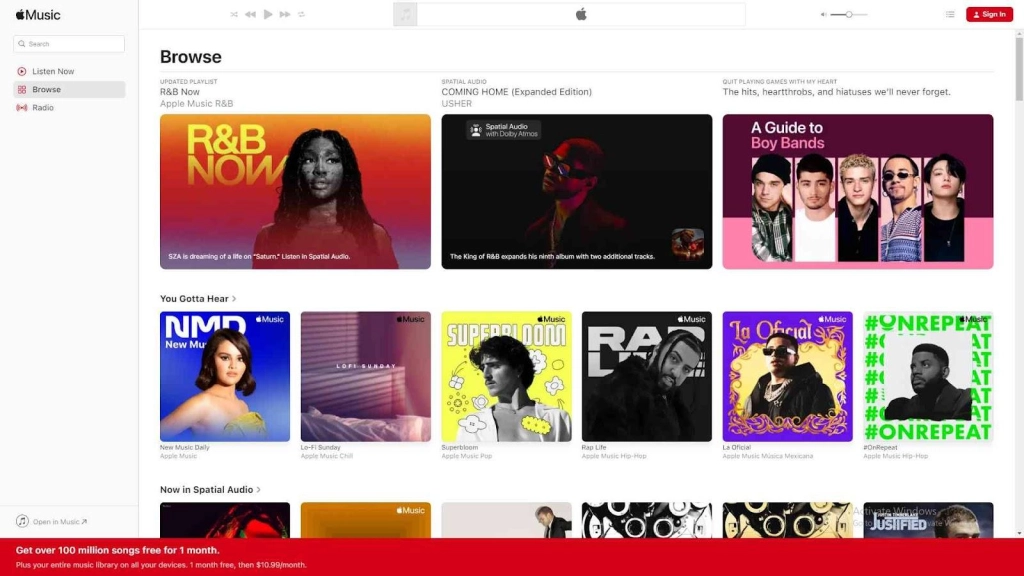Screen dimensions: 1024x576
Task: Click the Apple Music logo
Action: coord(38,14)
